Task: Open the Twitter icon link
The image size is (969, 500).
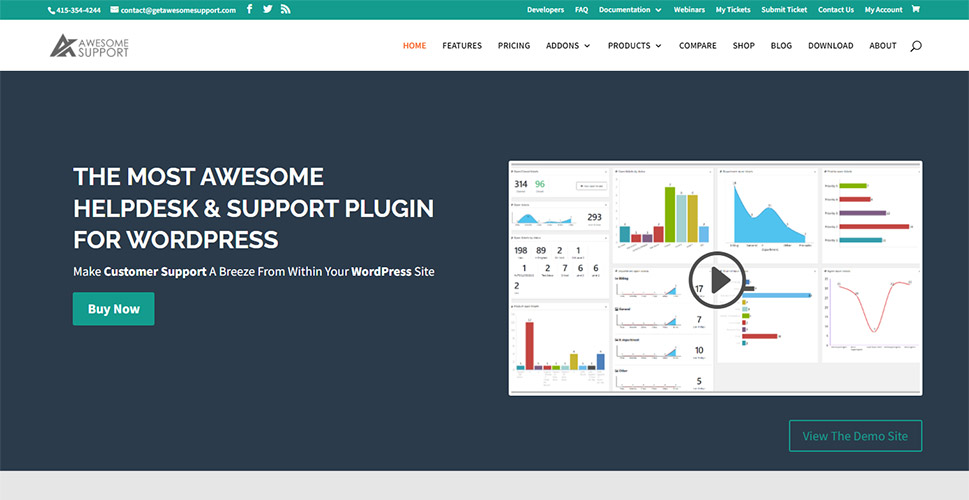Action: [268, 9]
